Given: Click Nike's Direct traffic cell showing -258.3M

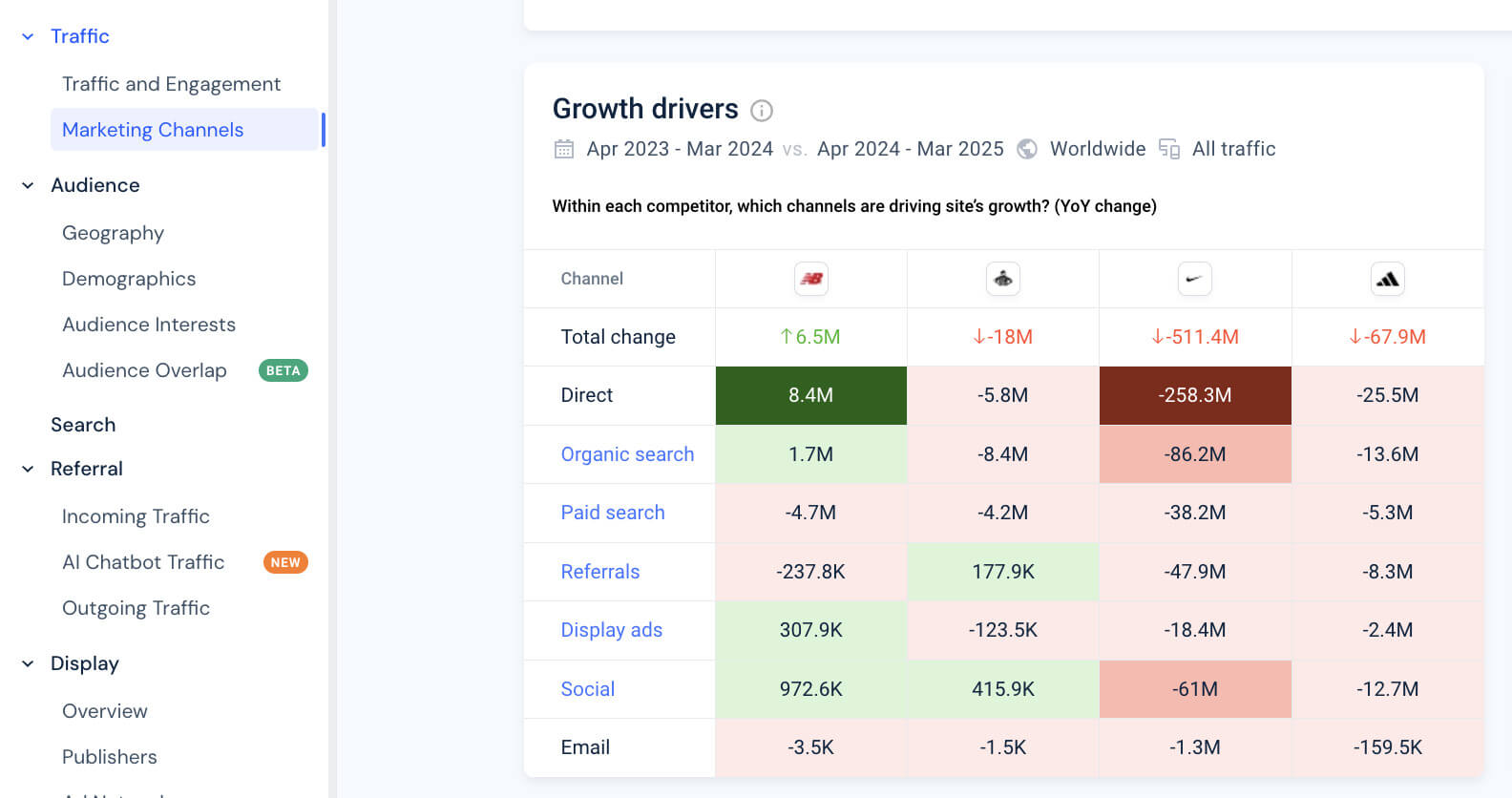Looking at the screenshot, I should pos(1195,395).
